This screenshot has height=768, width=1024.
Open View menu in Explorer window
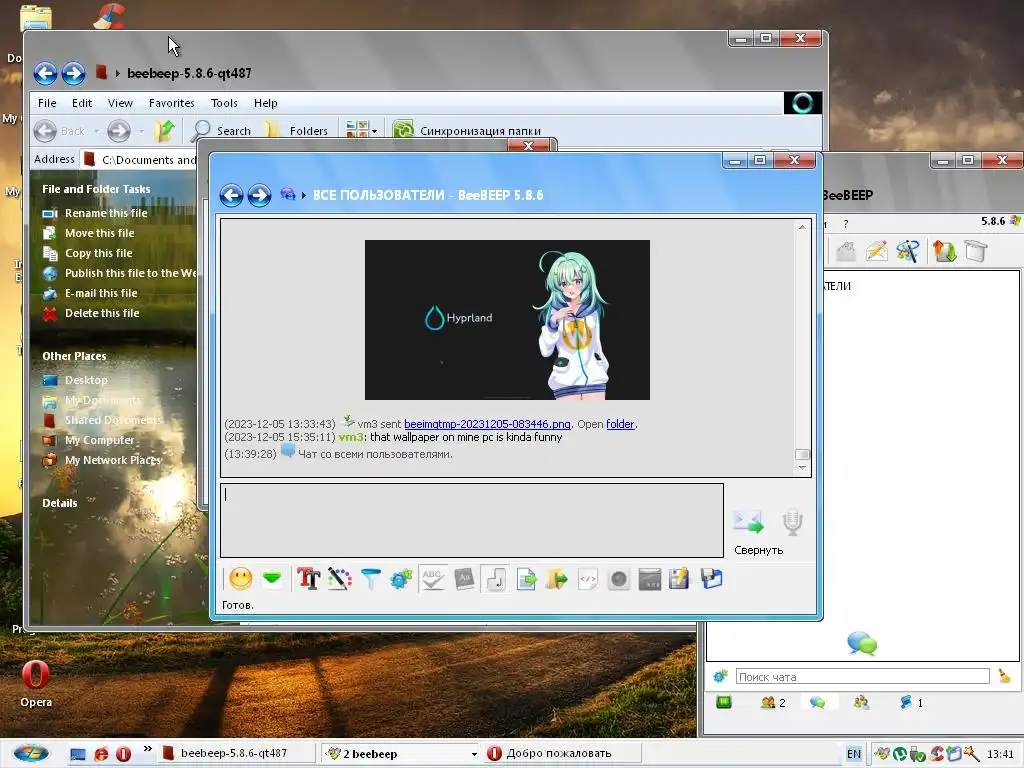(120, 103)
